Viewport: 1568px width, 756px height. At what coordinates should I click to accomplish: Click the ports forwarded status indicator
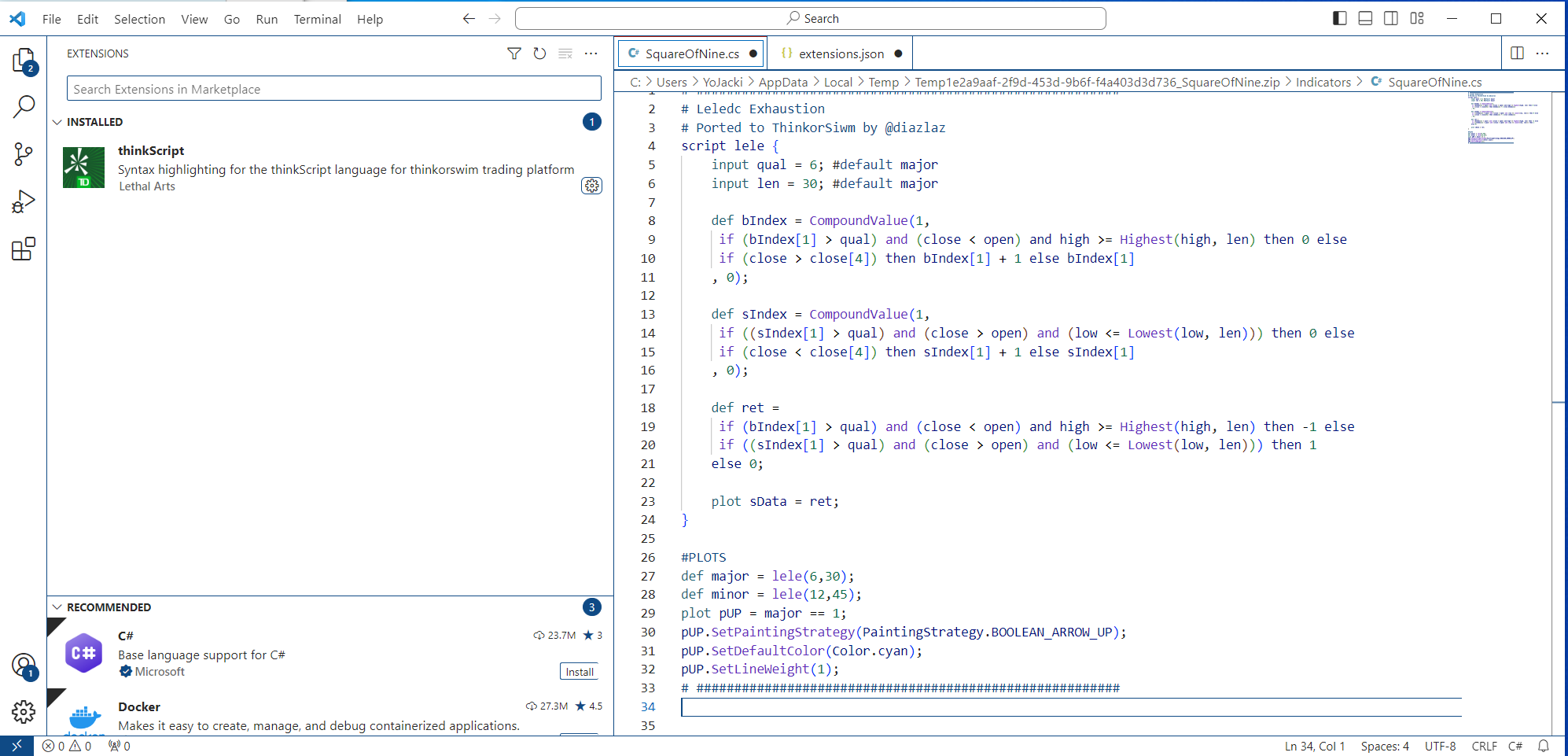click(x=120, y=746)
